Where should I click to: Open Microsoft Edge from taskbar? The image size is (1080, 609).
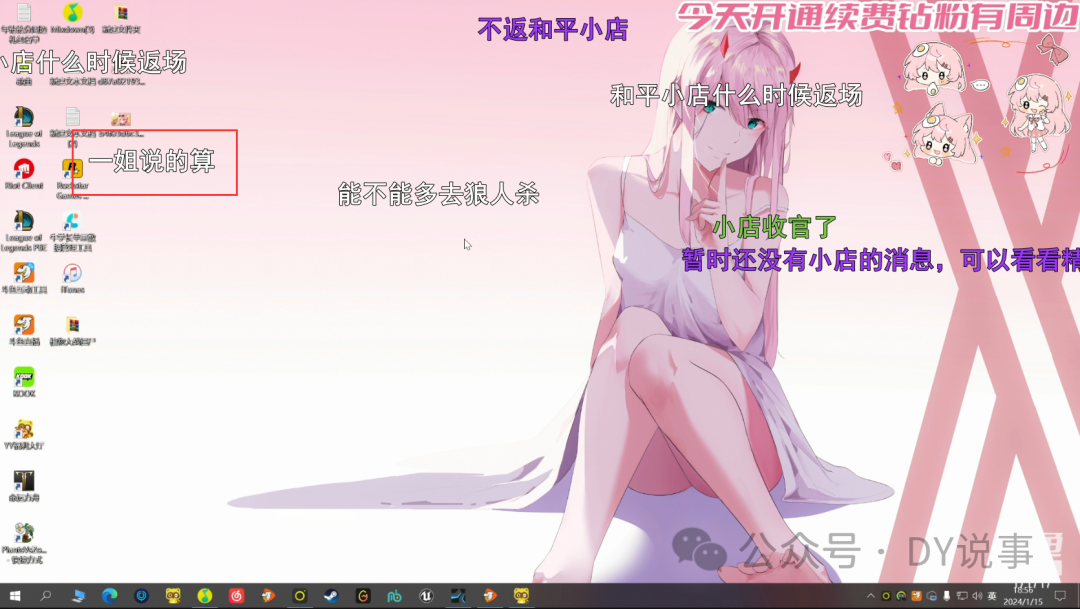coord(110,596)
